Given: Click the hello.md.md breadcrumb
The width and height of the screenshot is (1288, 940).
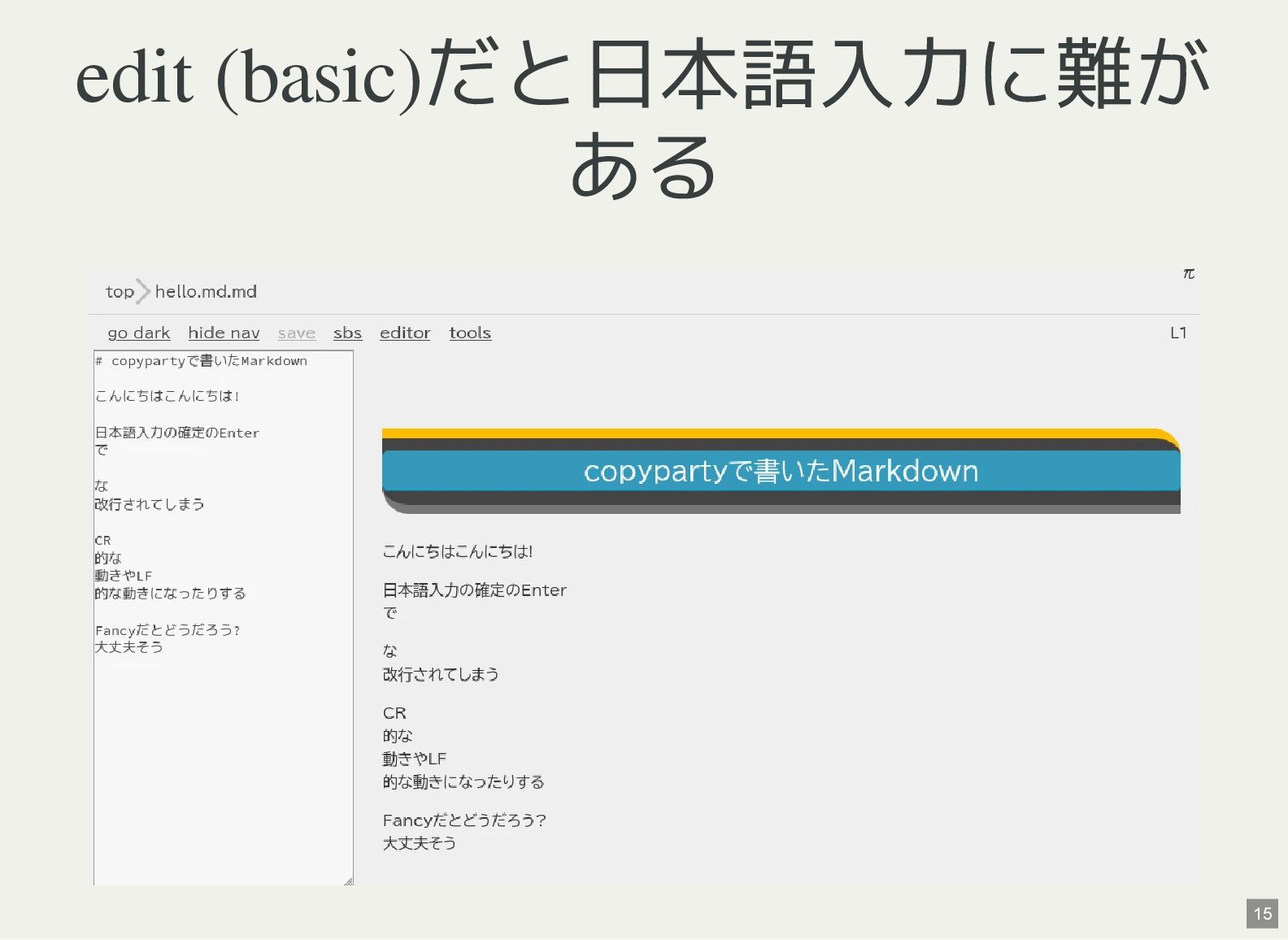Looking at the screenshot, I should 206,291.
